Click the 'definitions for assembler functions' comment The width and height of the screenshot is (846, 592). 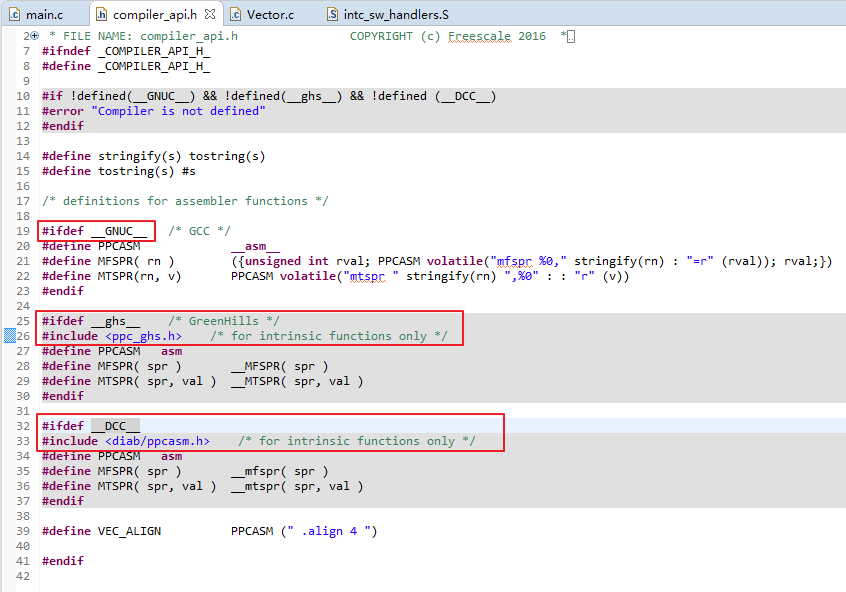coord(185,201)
